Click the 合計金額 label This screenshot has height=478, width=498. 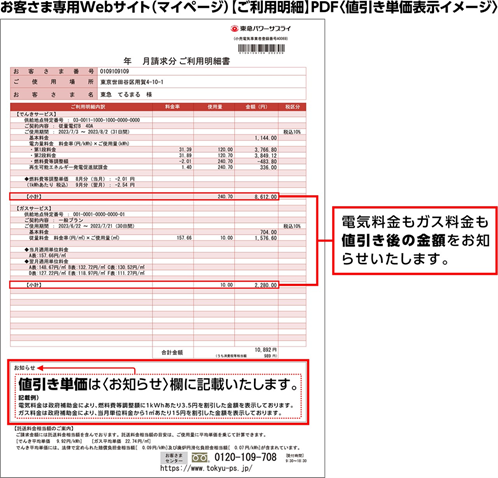point(172,352)
